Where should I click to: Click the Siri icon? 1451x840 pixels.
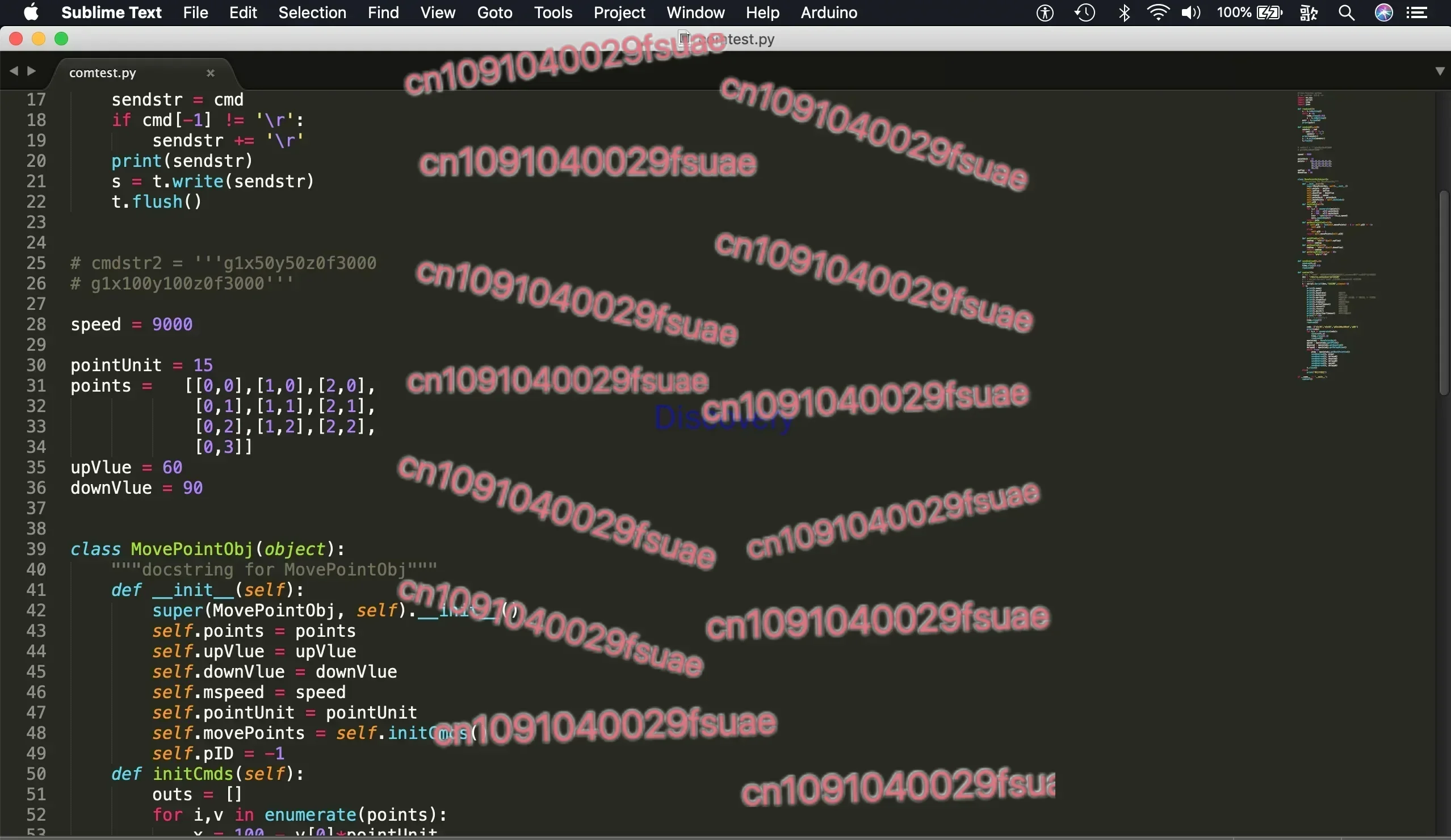pyautogui.click(x=1383, y=12)
